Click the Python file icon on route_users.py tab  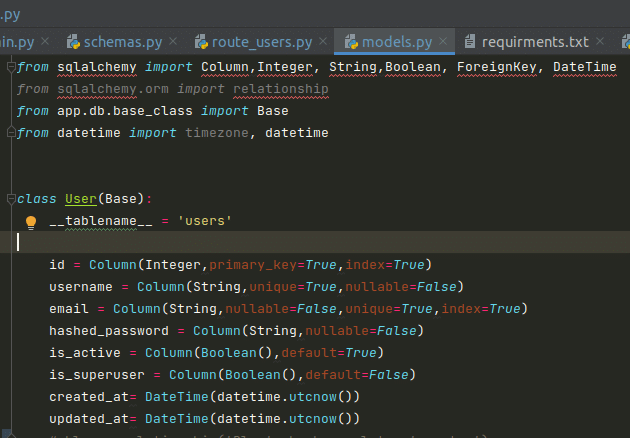tap(199, 42)
